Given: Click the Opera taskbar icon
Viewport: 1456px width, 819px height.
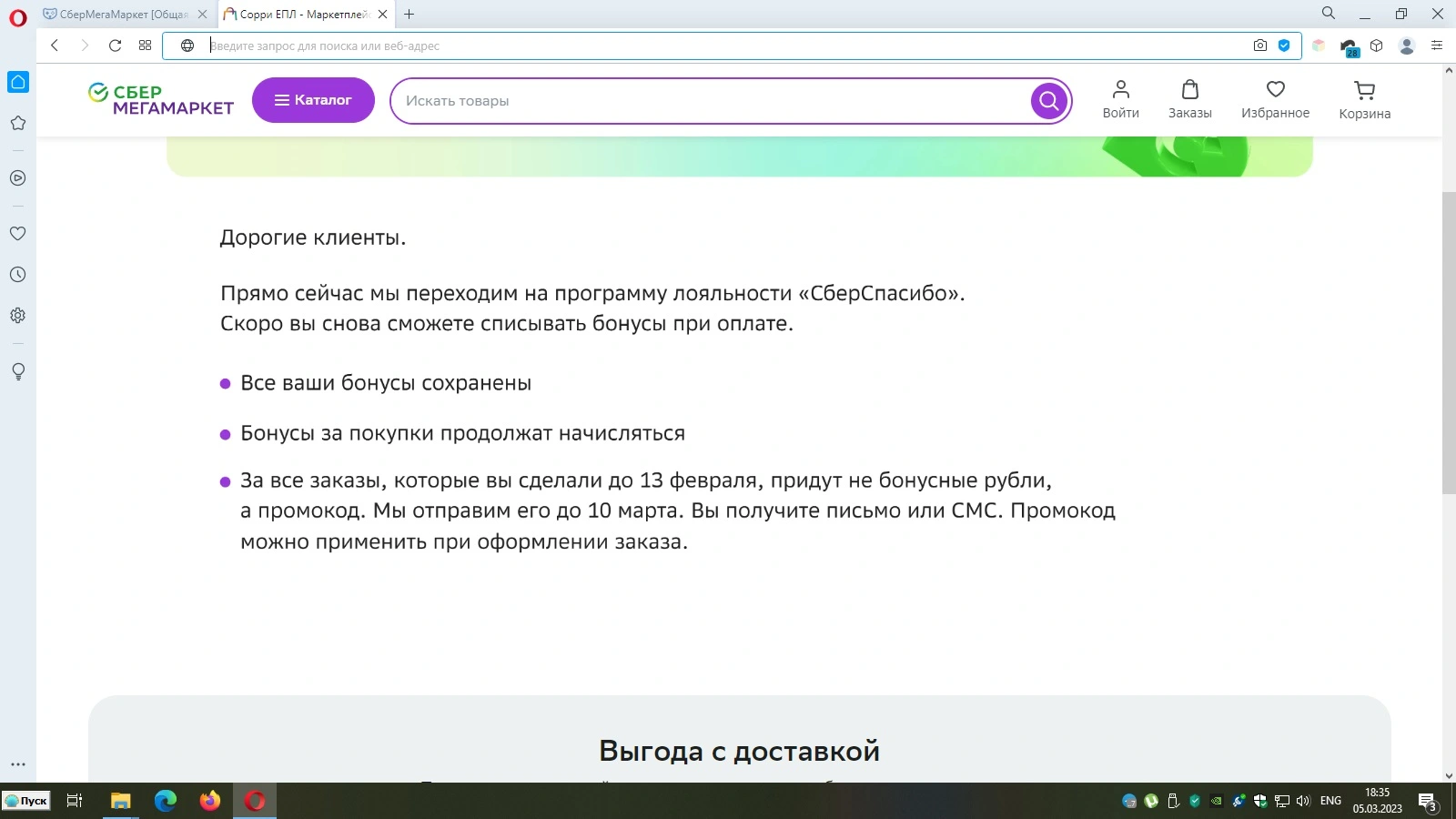Looking at the screenshot, I should pyautogui.click(x=255, y=801).
